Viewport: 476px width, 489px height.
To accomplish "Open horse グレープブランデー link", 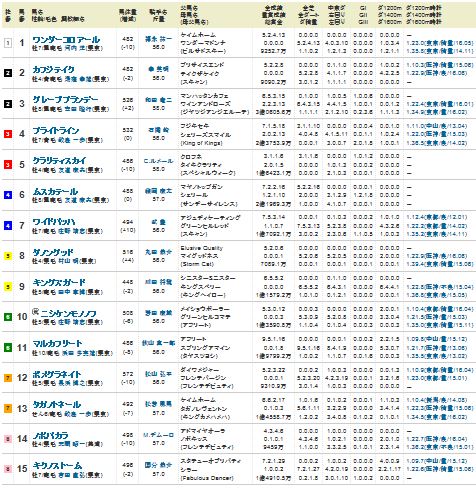I will point(65,100).
